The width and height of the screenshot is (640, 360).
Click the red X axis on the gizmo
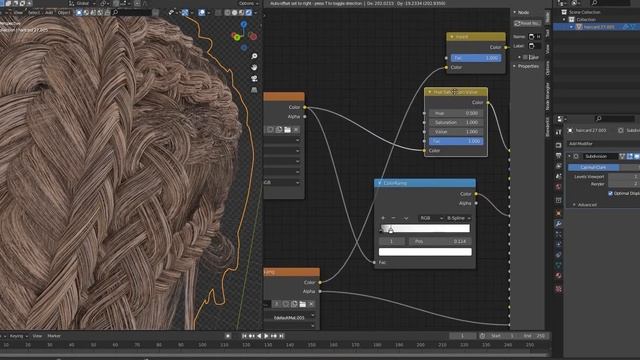(253, 37)
